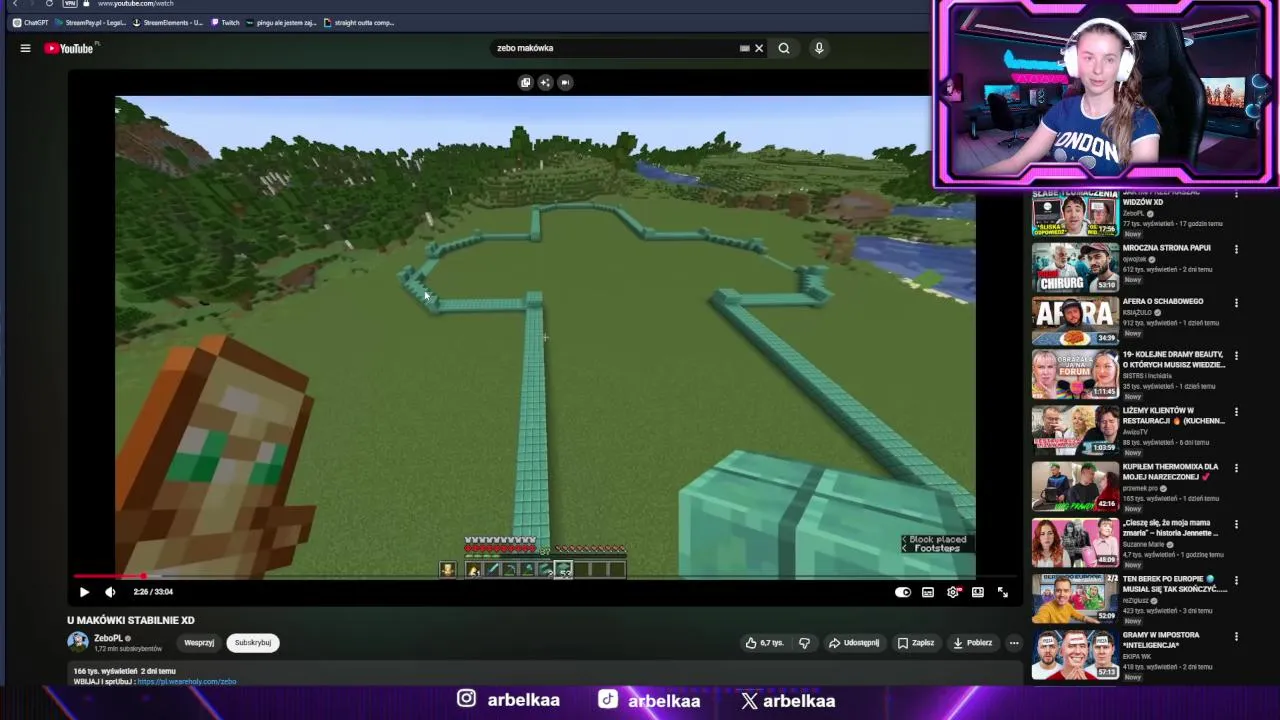Click the '166 tys. wyświetleń 2 dni temu' text

click(124, 671)
